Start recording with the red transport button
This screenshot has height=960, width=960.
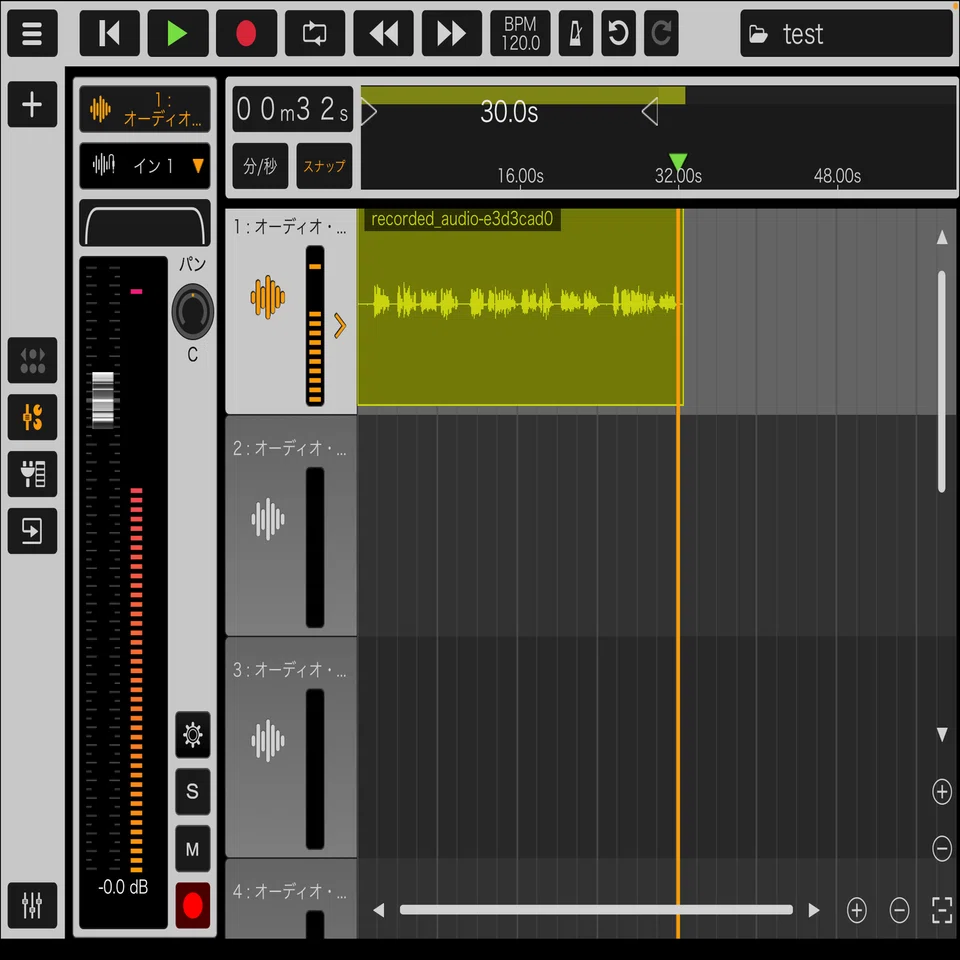coord(246,33)
